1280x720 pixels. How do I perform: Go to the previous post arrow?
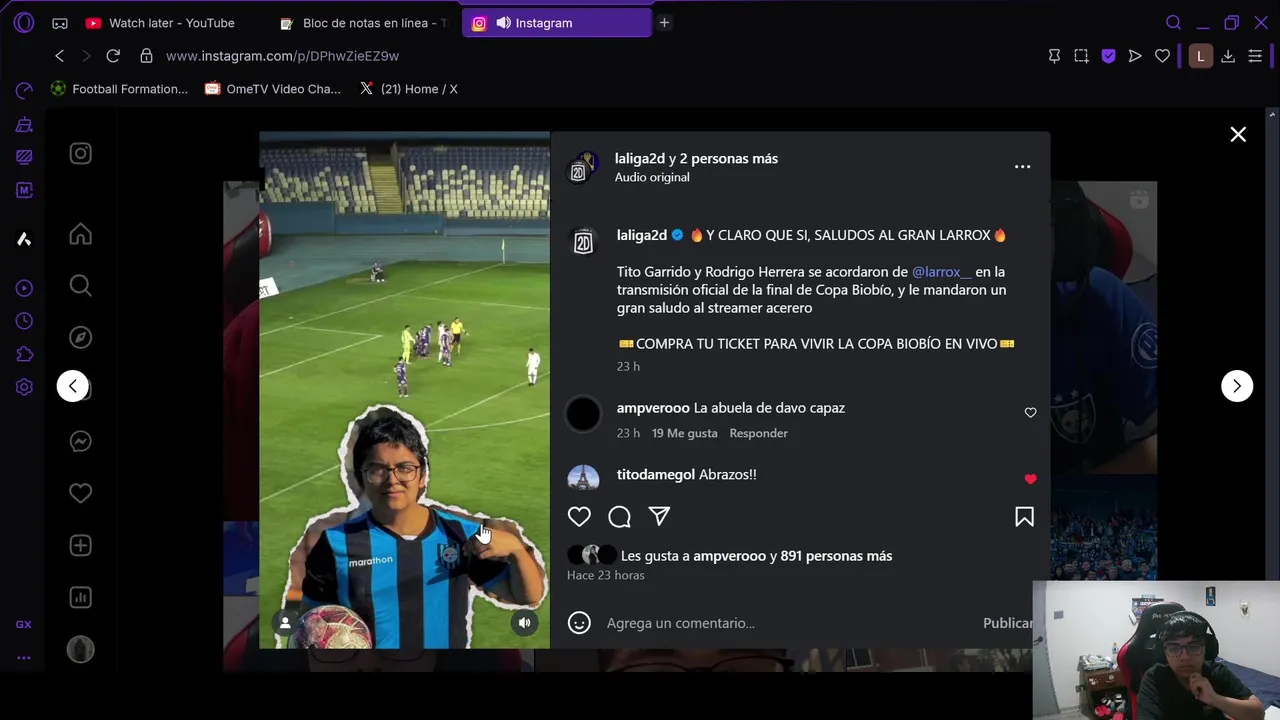73,386
